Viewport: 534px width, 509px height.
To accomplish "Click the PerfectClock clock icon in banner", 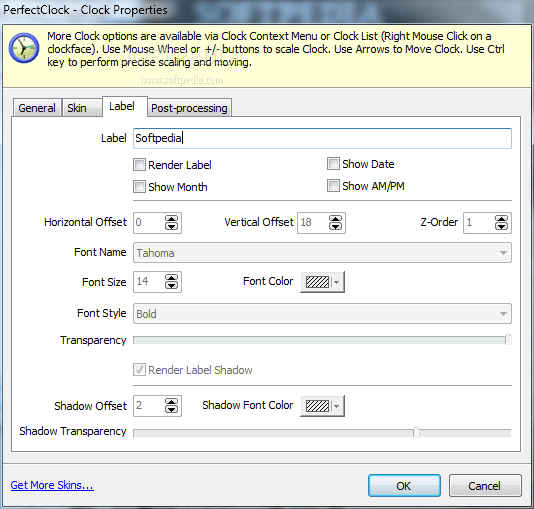I will (x=23, y=48).
